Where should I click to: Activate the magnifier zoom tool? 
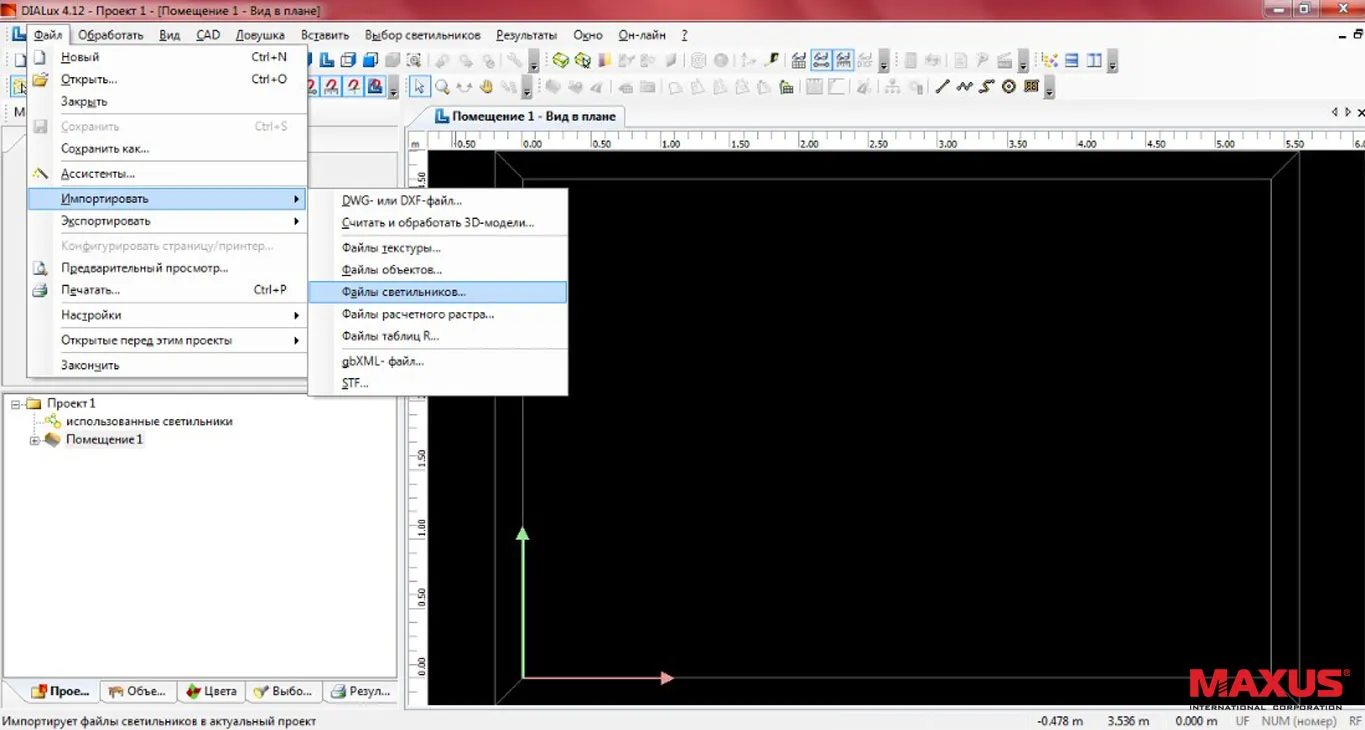click(441, 87)
